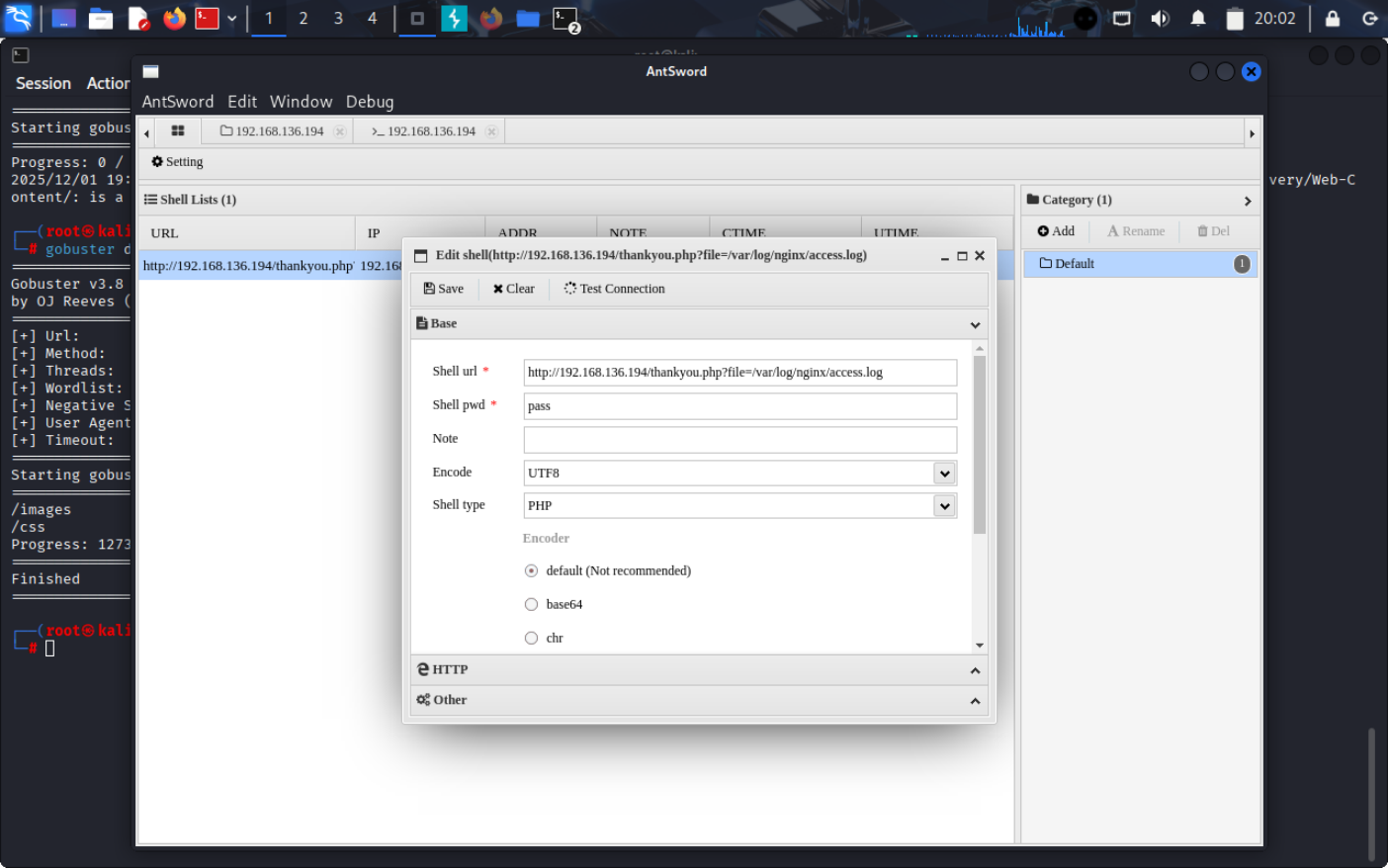Maximize the Edit shell dialog
Image resolution: width=1388 pixels, height=868 pixels.
tap(962, 256)
